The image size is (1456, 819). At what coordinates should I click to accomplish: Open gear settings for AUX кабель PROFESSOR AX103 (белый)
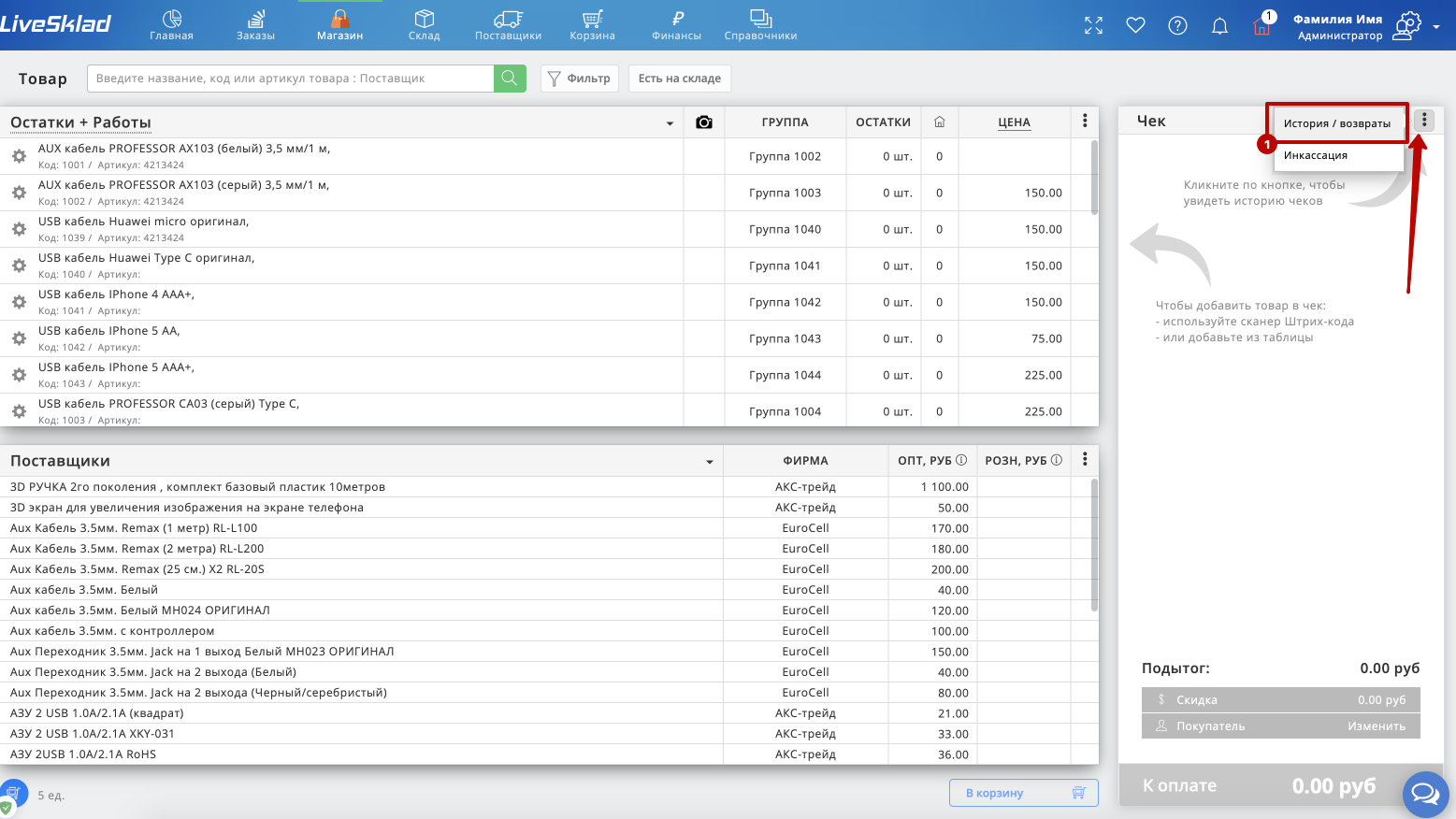[19, 156]
